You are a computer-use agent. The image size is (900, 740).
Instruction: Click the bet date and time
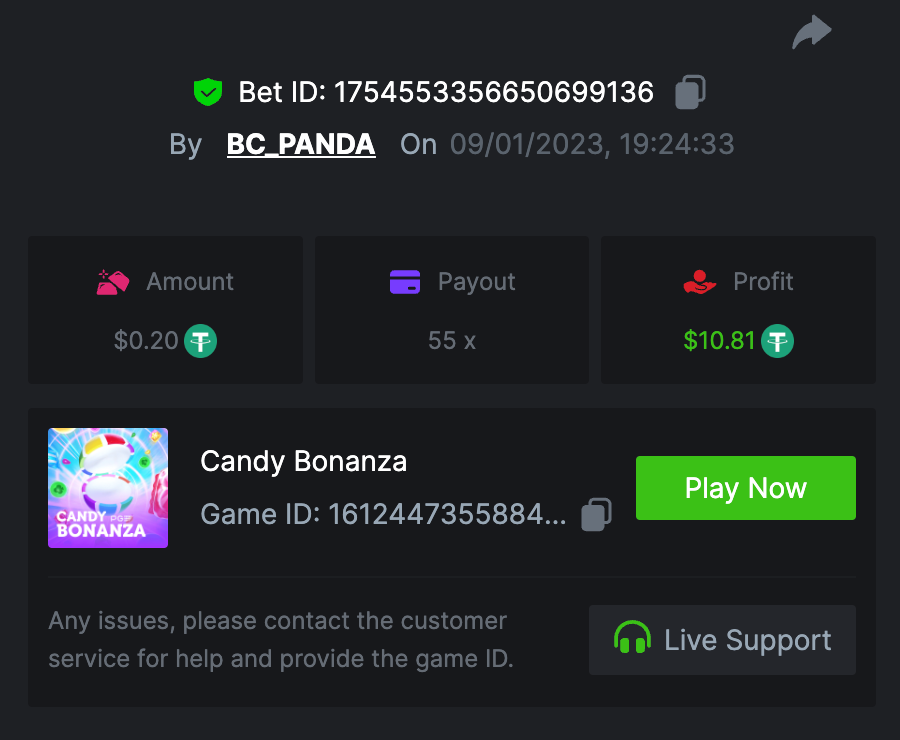[x=592, y=145]
